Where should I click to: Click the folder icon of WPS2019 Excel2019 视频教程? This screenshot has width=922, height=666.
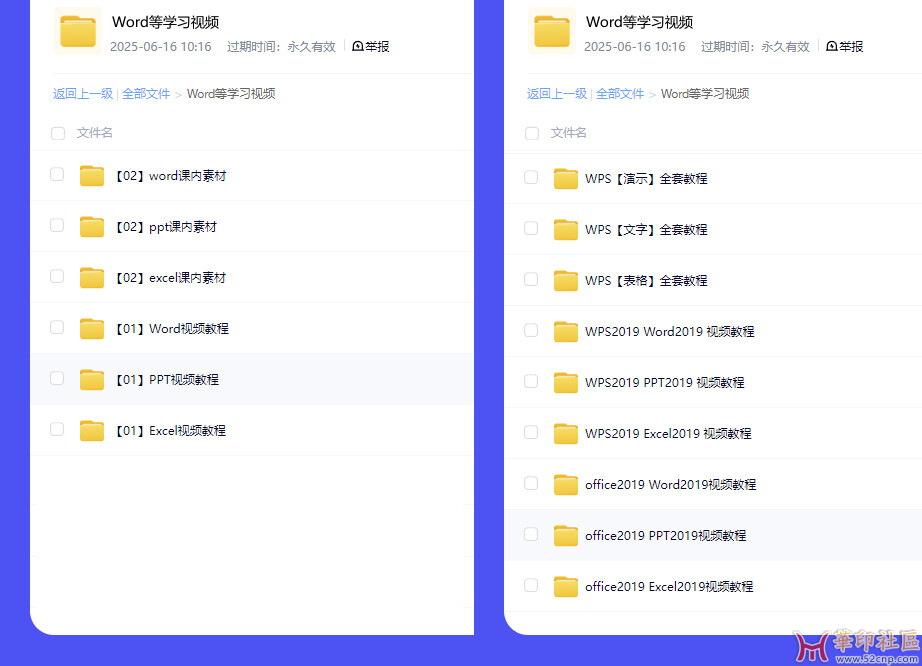[566, 434]
